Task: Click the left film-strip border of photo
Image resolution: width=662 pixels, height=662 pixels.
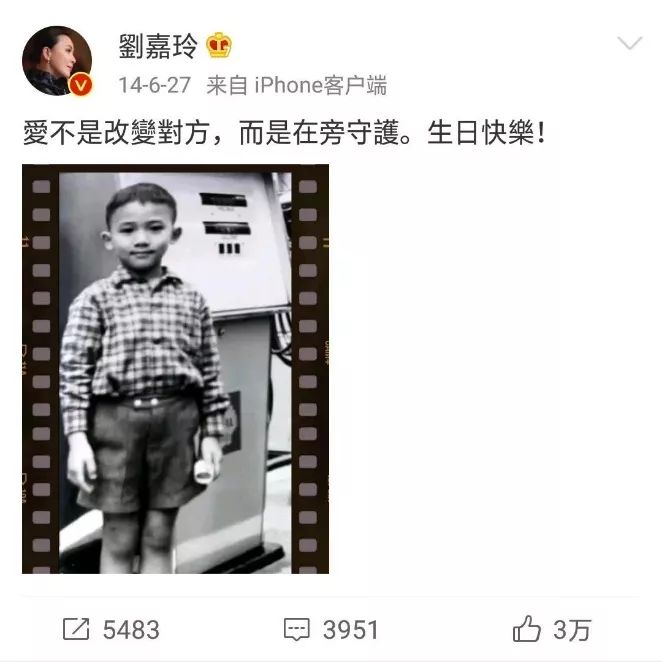Action: tap(41, 369)
